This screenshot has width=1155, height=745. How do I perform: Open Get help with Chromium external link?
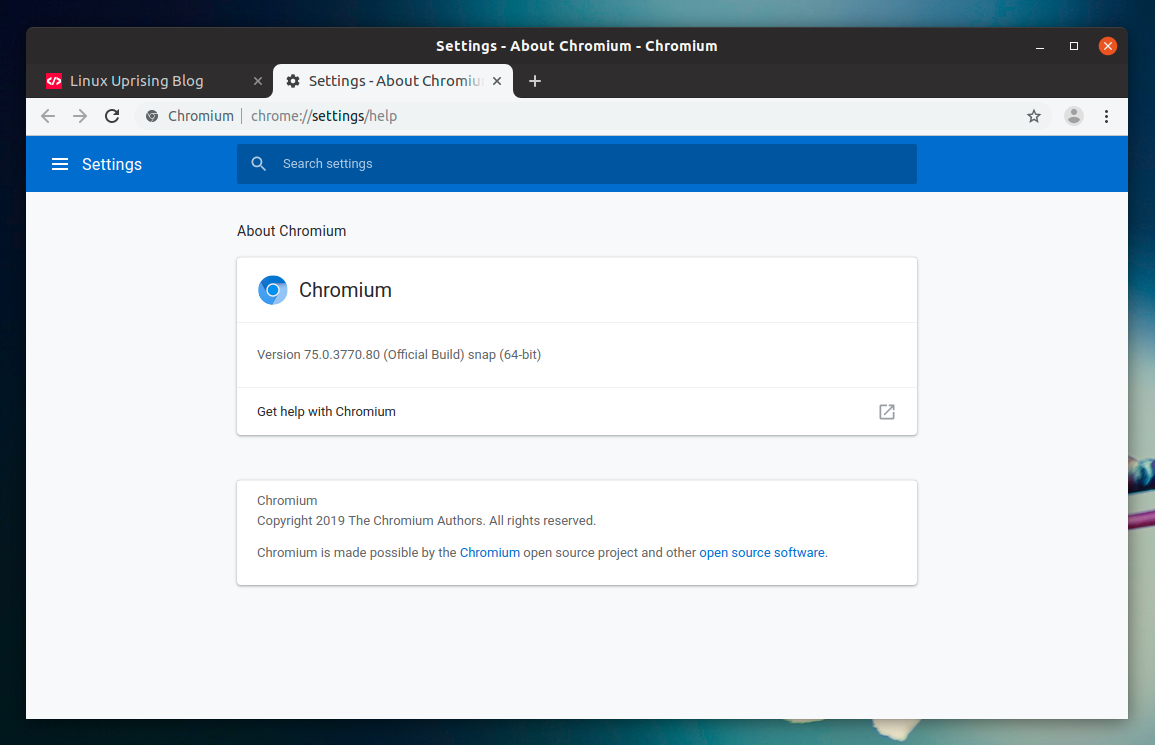886,411
